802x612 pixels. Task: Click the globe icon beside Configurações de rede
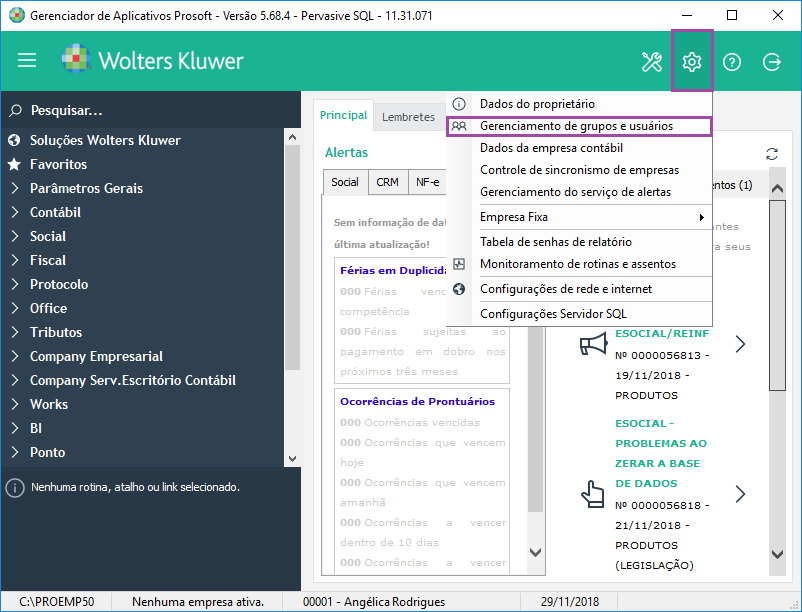(459, 289)
